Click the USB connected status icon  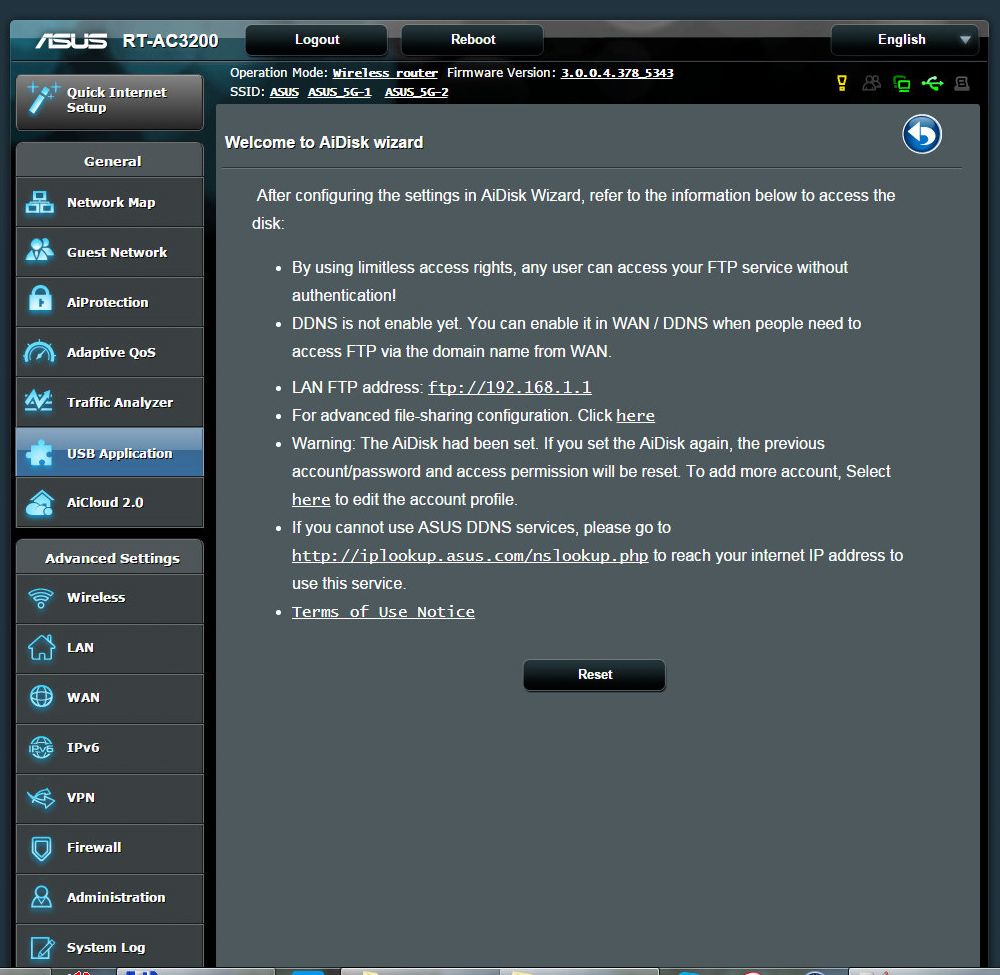pyautogui.click(x=932, y=83)
